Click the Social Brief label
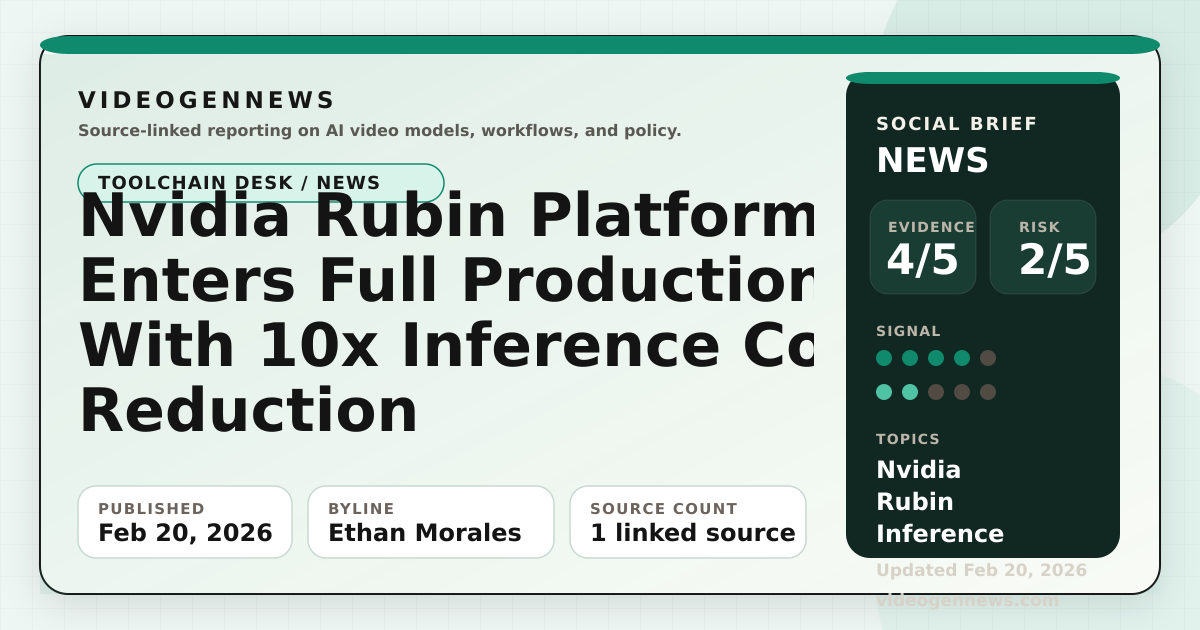The width and height of the screenshot is (1200, 630). pos(957,124)
